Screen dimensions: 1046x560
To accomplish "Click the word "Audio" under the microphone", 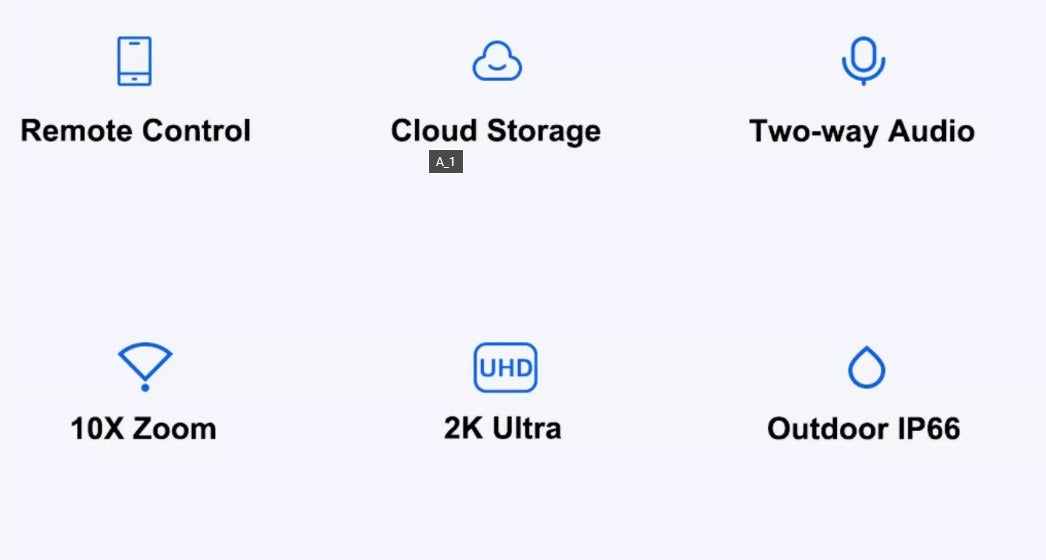I will pos(931,131).
